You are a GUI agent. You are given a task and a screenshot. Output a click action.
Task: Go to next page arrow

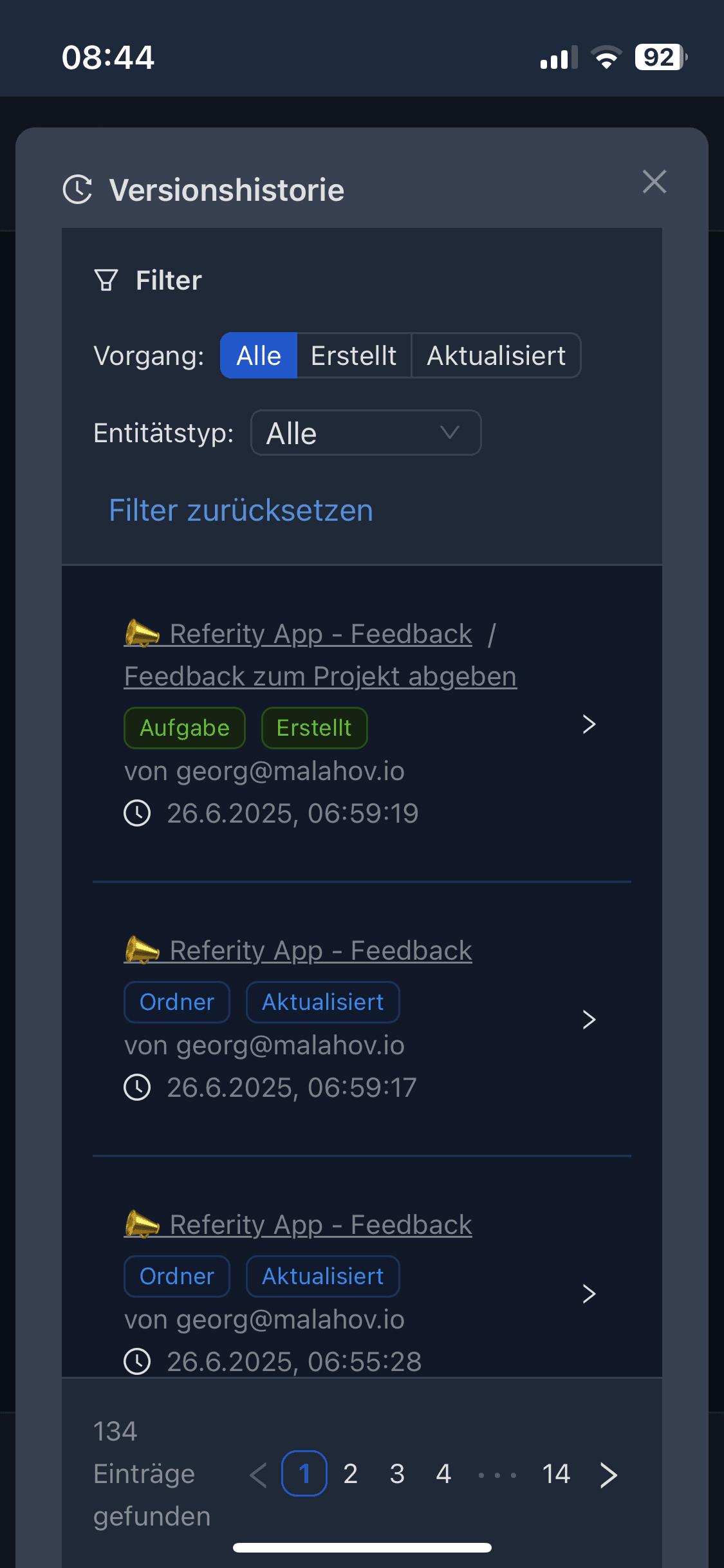(x=608, y=1474)
